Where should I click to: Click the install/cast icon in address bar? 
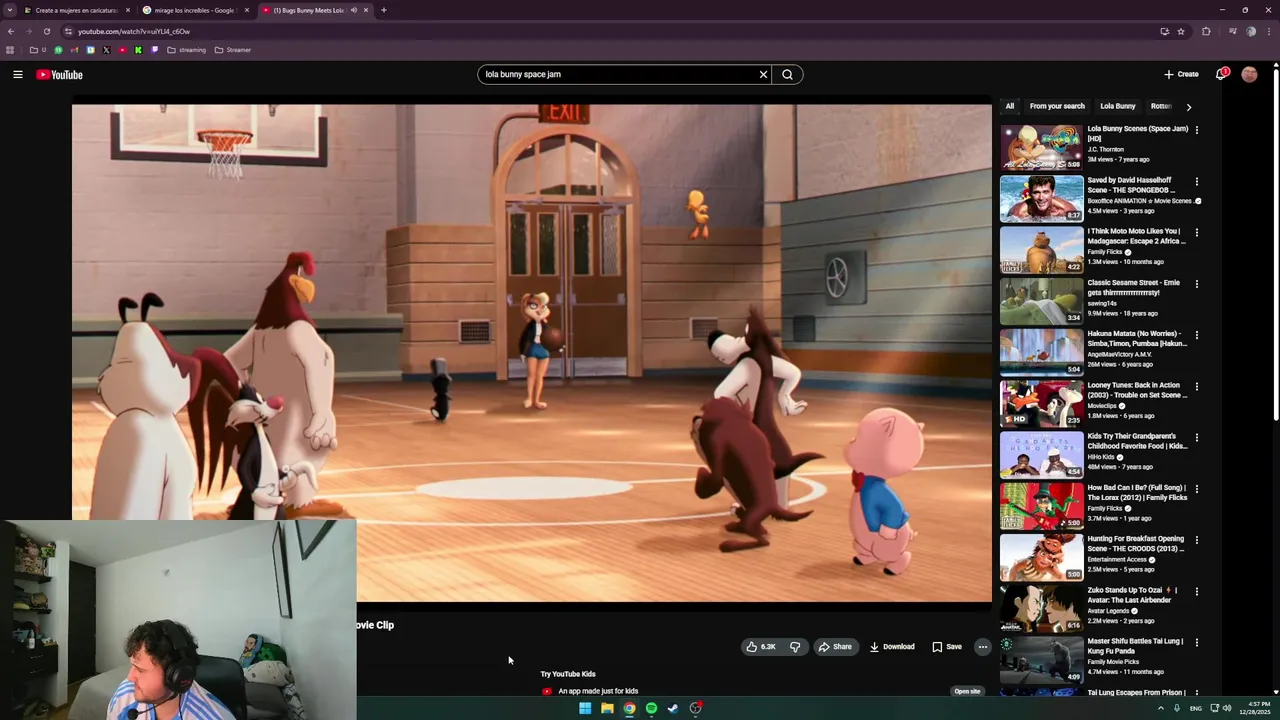click(x=1164, y=31)
